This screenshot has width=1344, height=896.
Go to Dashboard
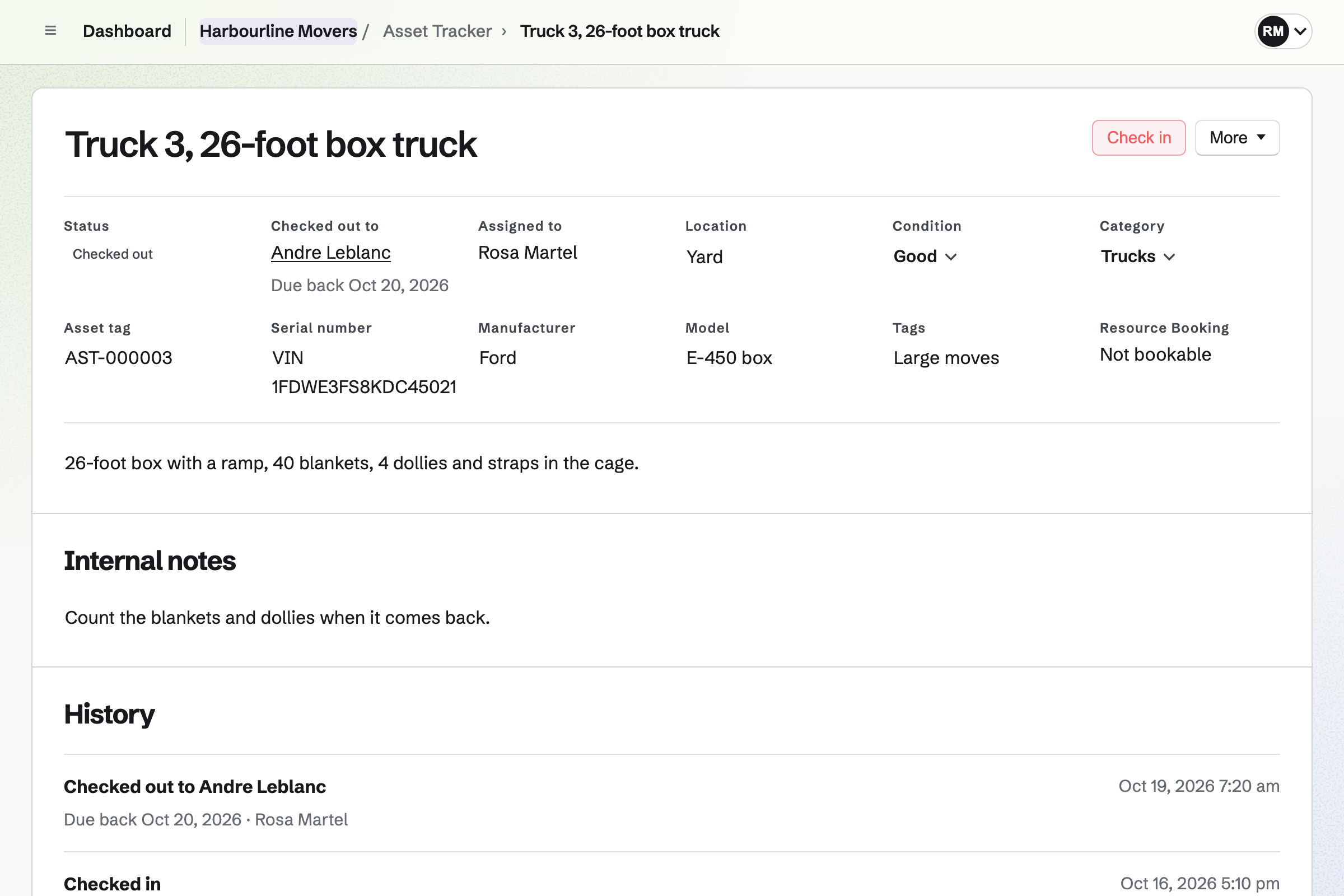[127, 31]
